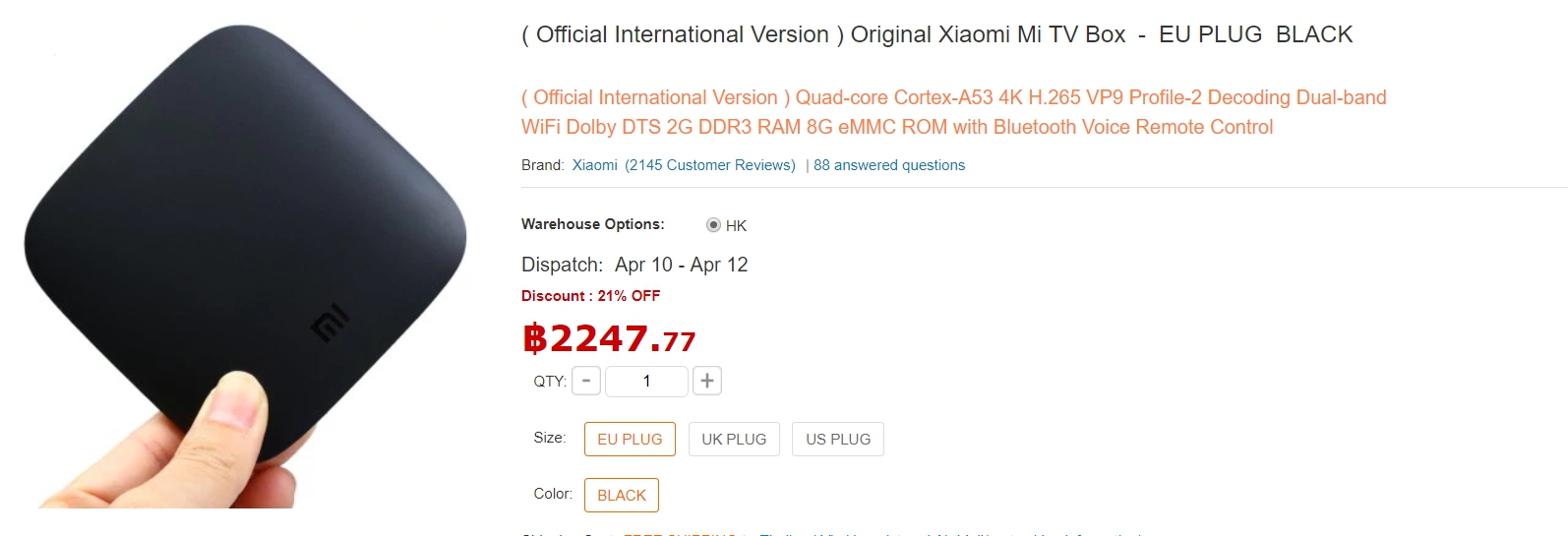The height and width of the screenshot is (536, 1568).
Task: Click the Warehouse Options label
Action: tap(593, 224)
